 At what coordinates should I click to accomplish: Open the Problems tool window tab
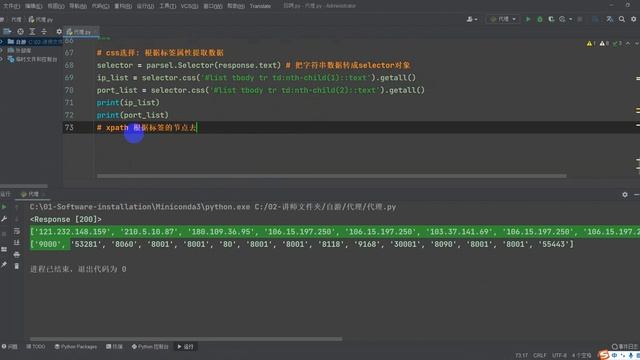10,347
